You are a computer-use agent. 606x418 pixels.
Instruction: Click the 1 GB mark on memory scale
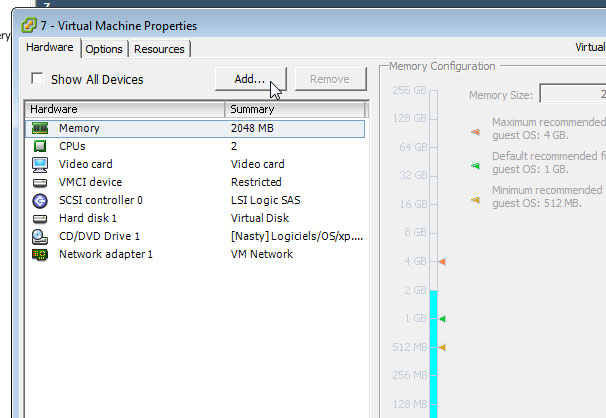pos(415,318)
